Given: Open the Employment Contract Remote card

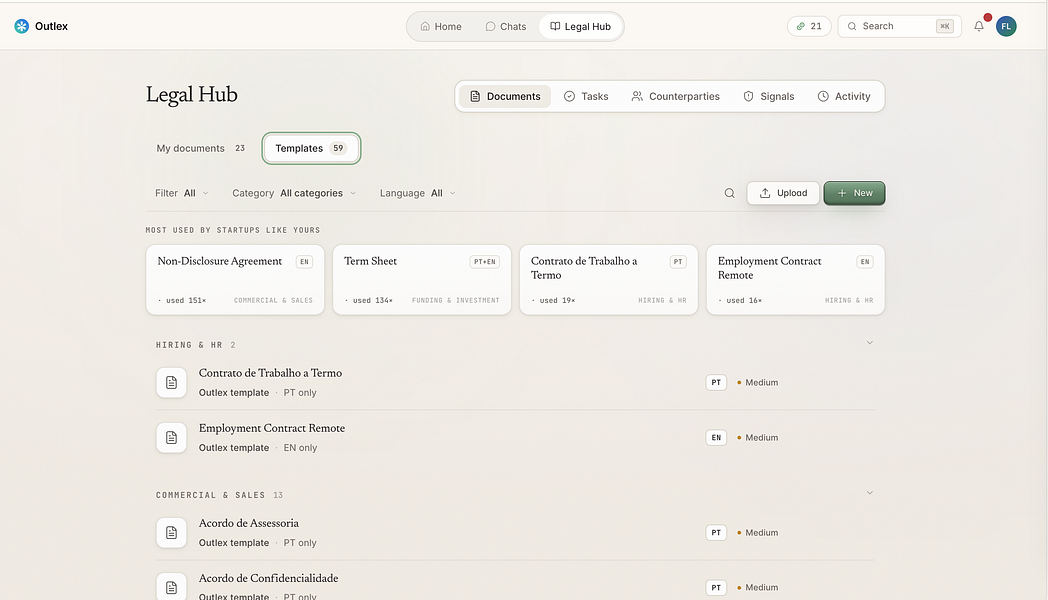Looking at the screenshot, I should (795, 279).
